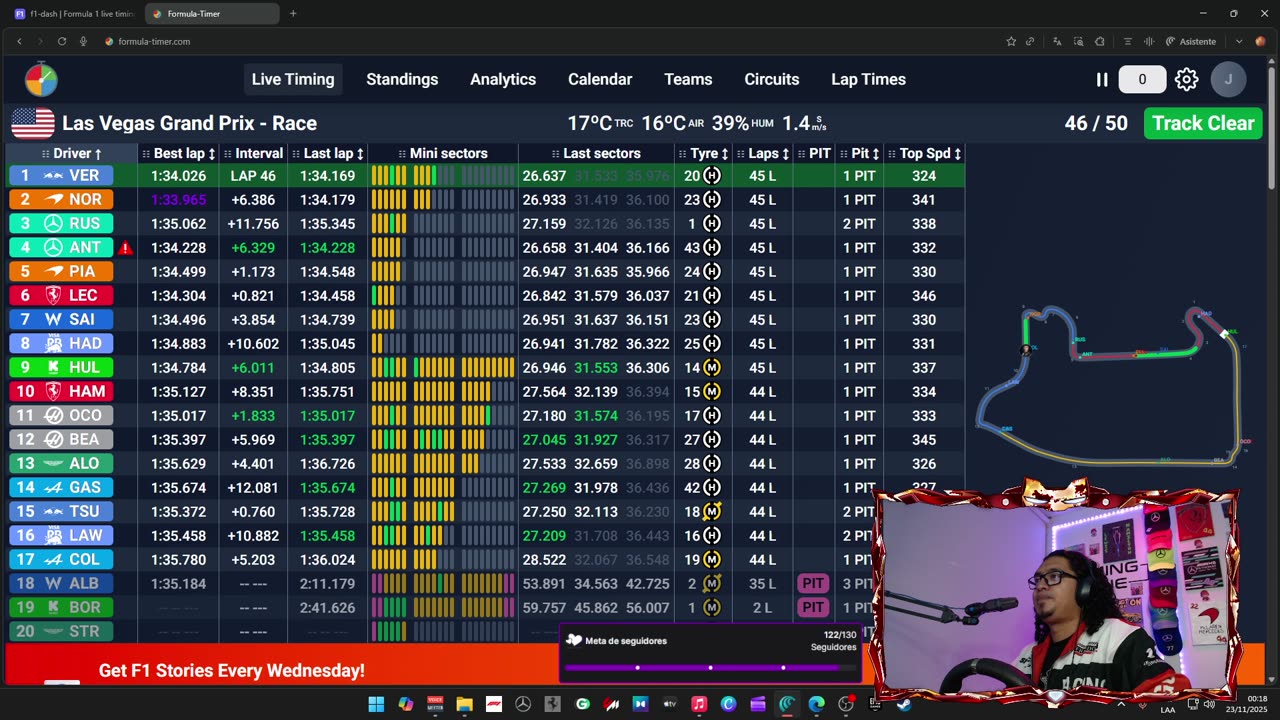The image size is (1280, 720).
Task: Click the browser reload button
Action: point(62,41)
